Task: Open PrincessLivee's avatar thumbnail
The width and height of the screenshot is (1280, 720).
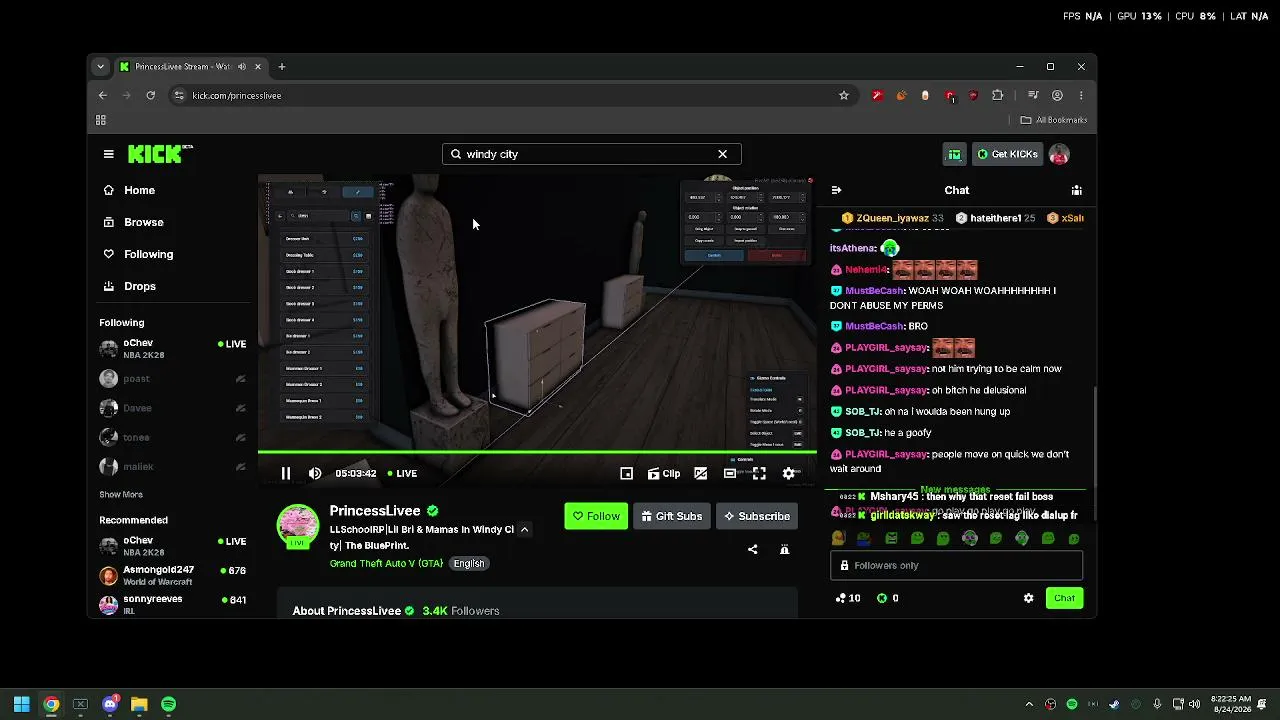Action: click(x=298, y=526)
